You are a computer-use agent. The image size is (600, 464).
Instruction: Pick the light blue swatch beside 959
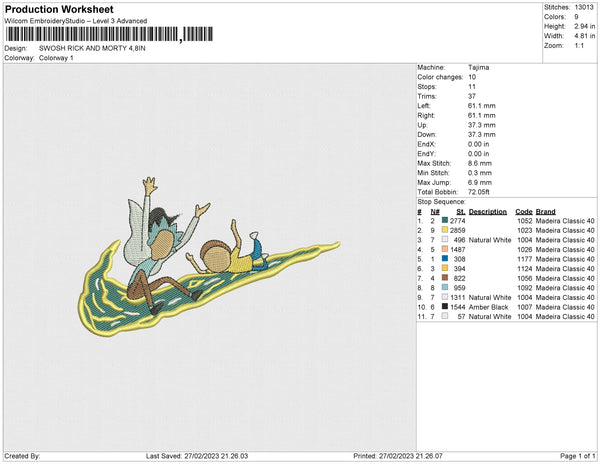(x=445, y=288)
